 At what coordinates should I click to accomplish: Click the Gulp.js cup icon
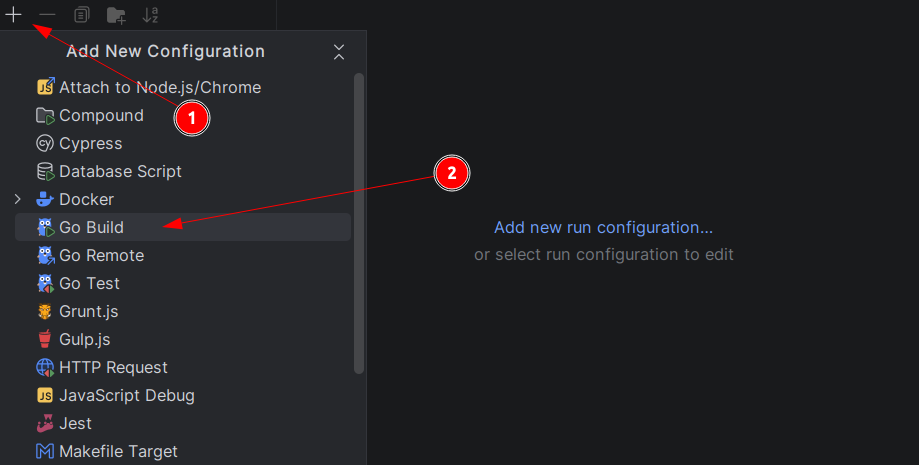click(45, 339)
